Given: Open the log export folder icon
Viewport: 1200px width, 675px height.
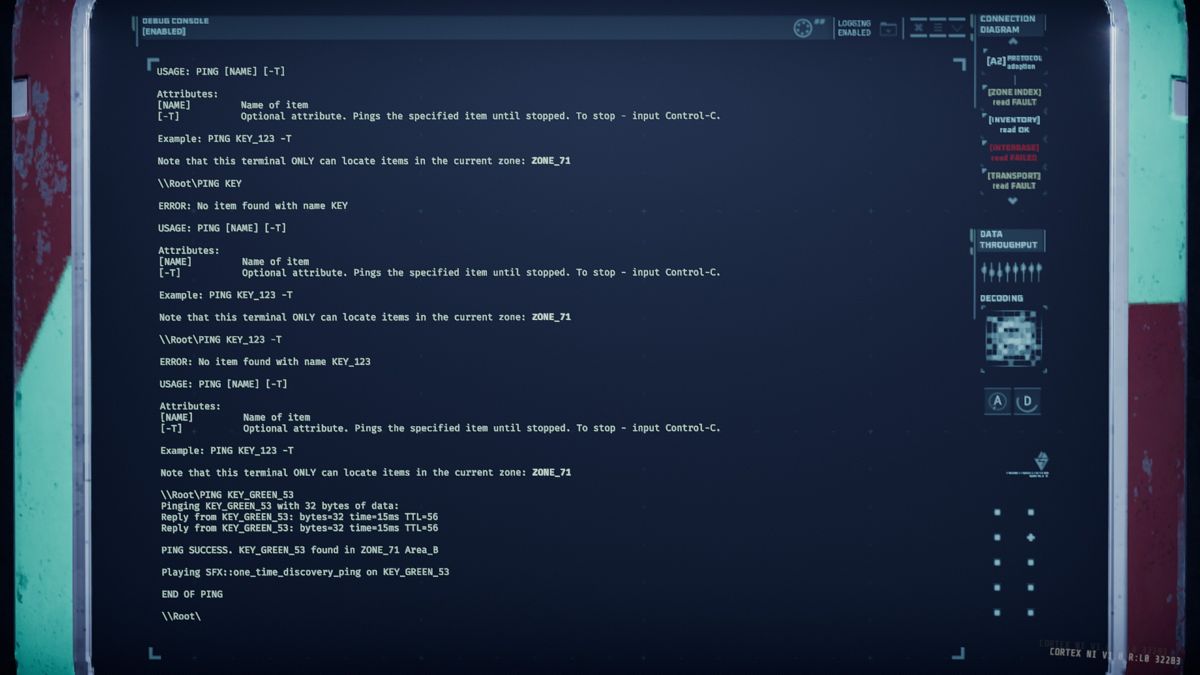Looking at the screenshot, I should click(888, 28).
